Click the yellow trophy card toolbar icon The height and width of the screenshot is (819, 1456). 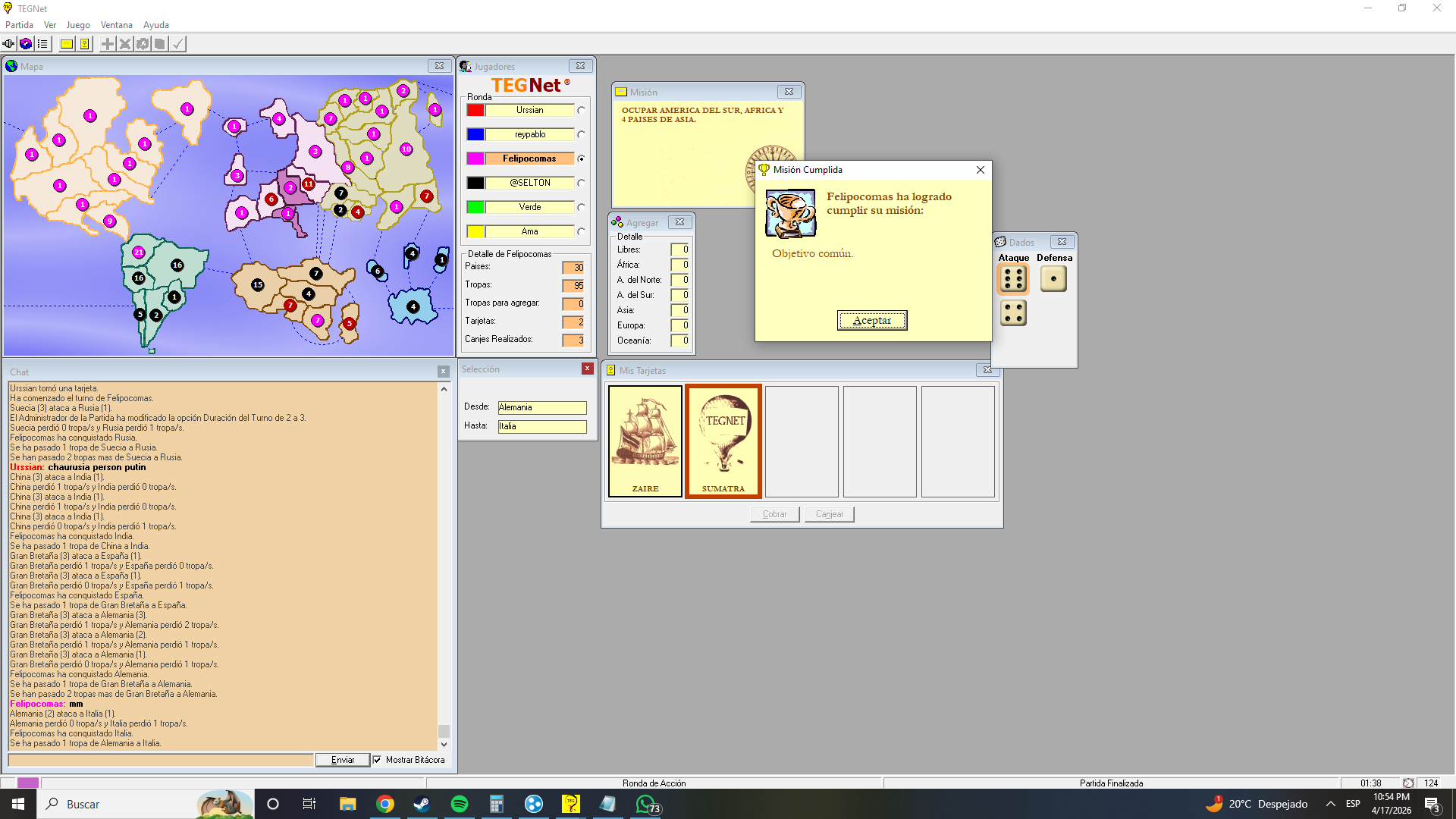pos(85,44)
